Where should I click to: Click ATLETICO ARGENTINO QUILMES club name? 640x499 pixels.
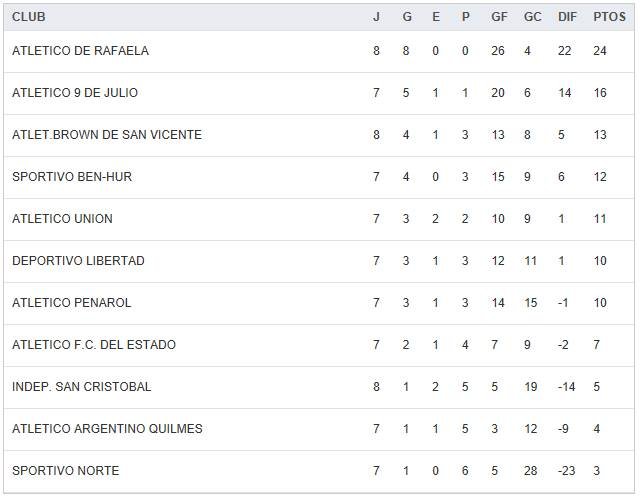pos(107,429)
